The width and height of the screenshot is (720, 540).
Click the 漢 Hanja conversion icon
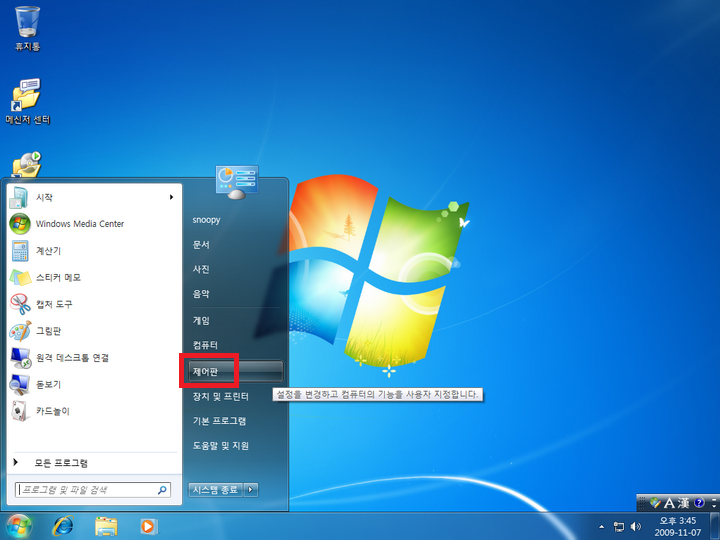683,503
